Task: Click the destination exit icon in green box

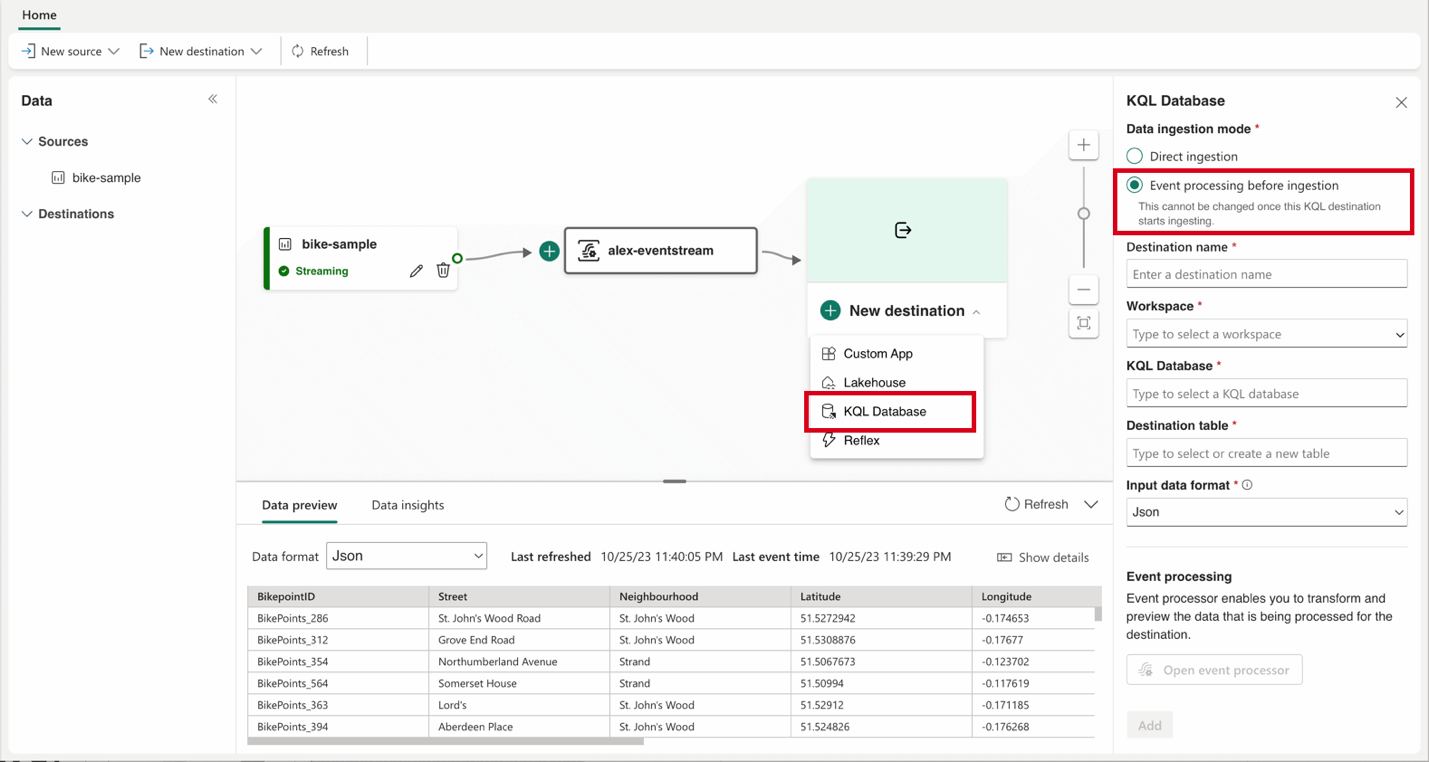Action: pos(903,230)
